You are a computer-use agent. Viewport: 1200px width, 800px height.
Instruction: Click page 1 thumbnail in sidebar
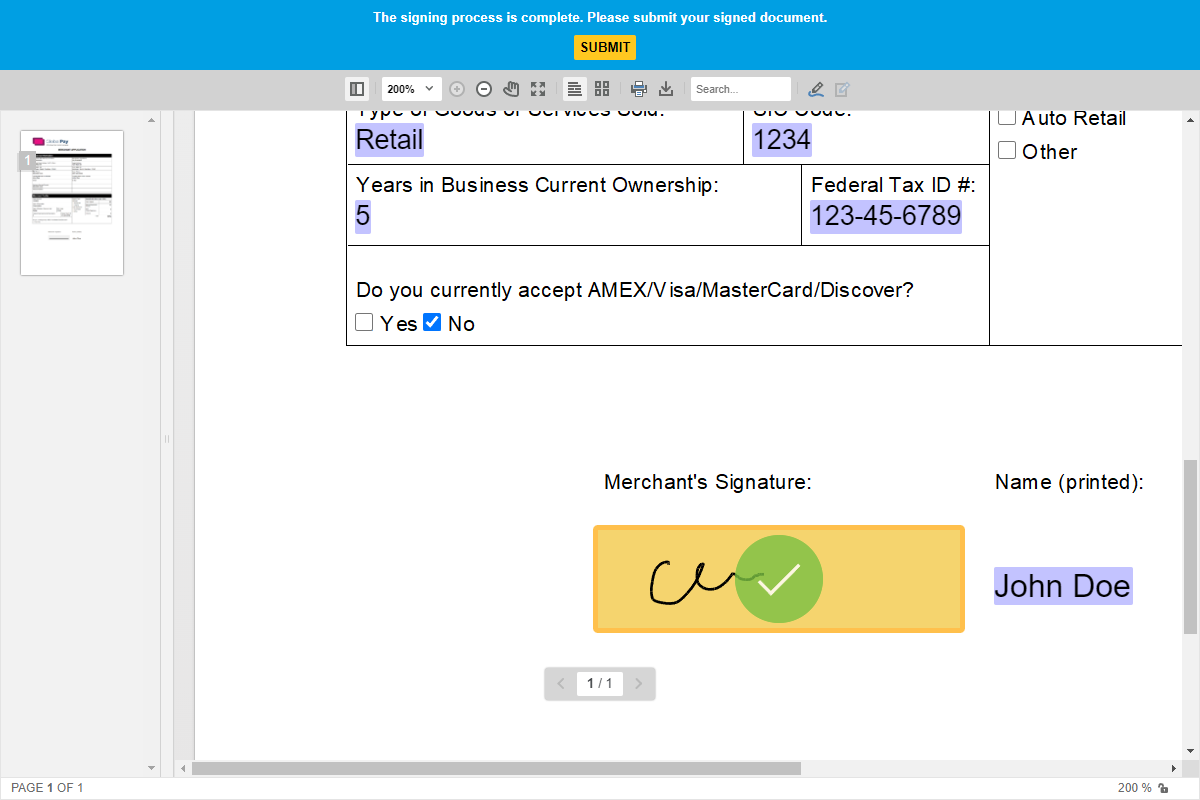[x=71, y=202]
